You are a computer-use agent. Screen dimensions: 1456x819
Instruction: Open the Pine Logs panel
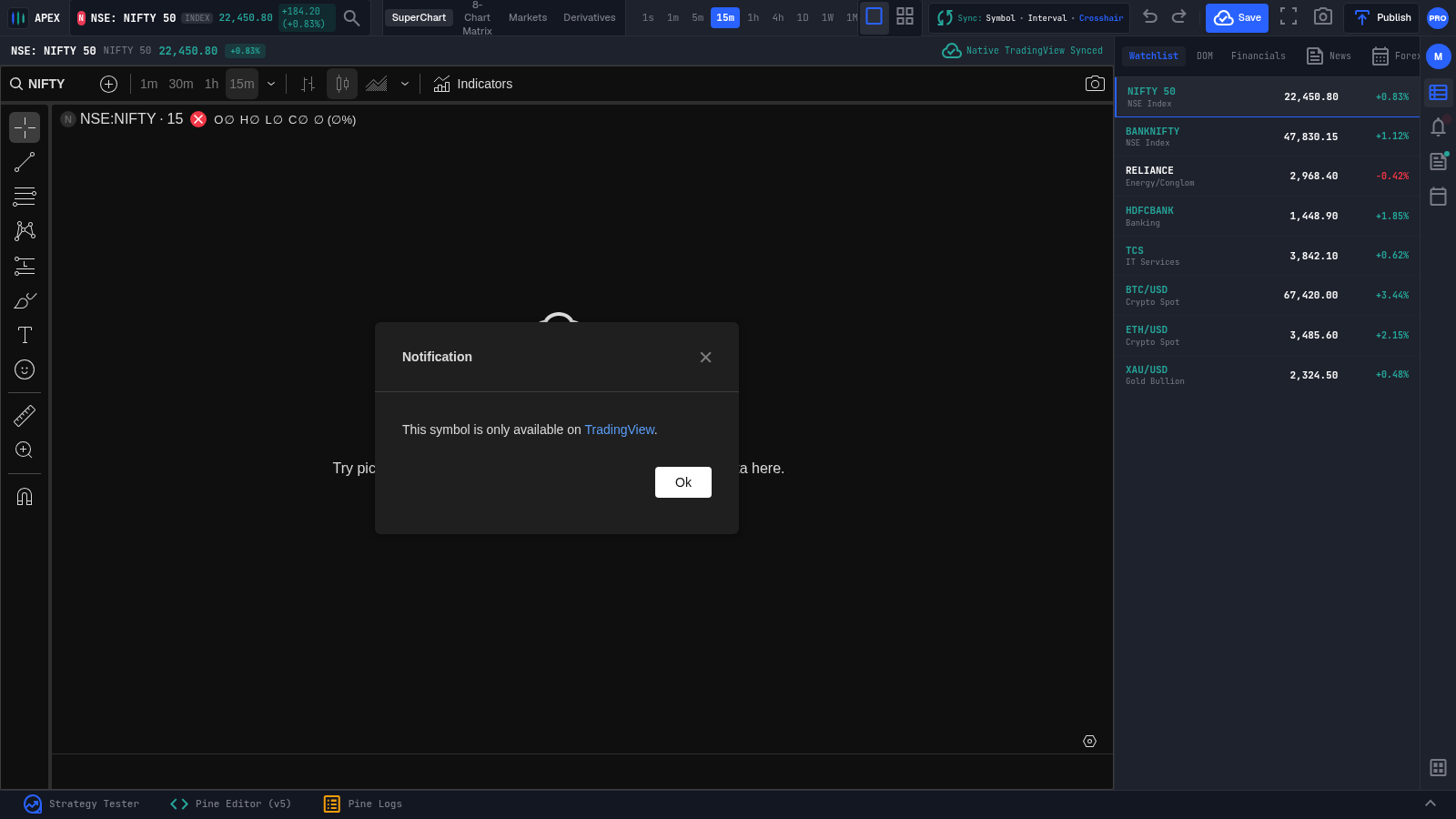click(363, 804)
